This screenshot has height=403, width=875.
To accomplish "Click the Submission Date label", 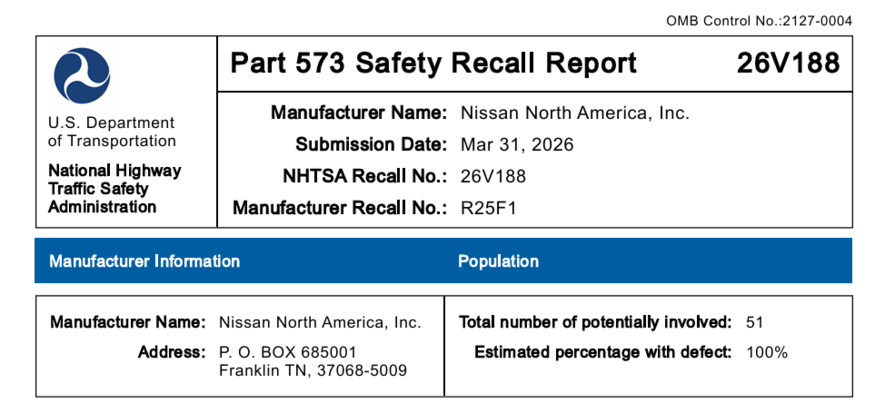I will [370, 145].
